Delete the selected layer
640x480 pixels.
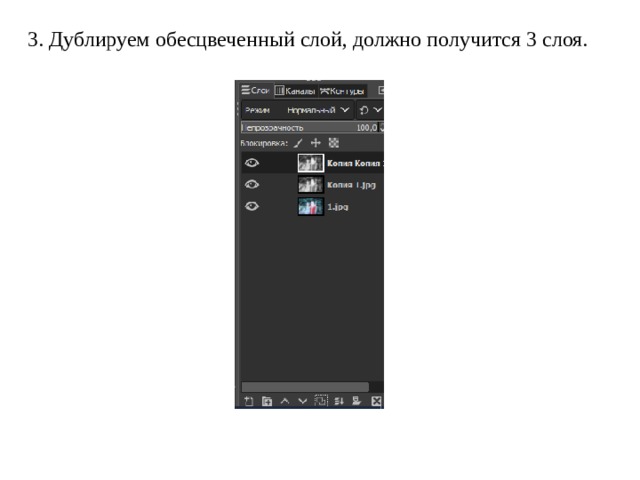[376, 401]
